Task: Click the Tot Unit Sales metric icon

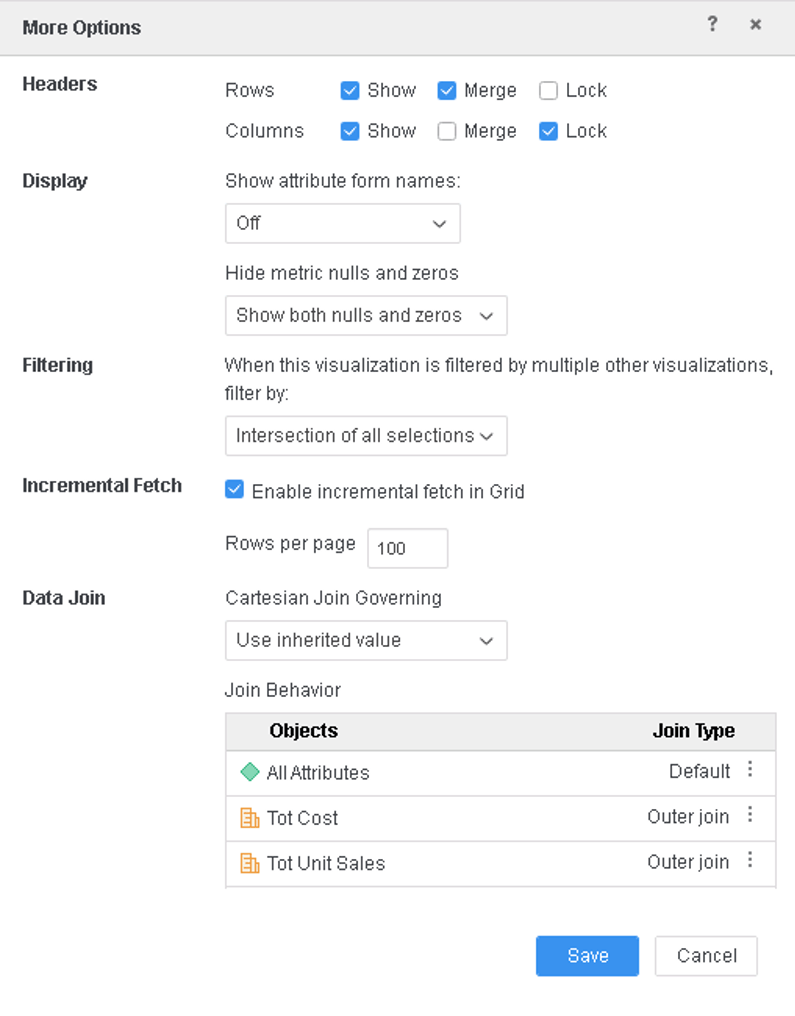Action: (x=250, y=863)
